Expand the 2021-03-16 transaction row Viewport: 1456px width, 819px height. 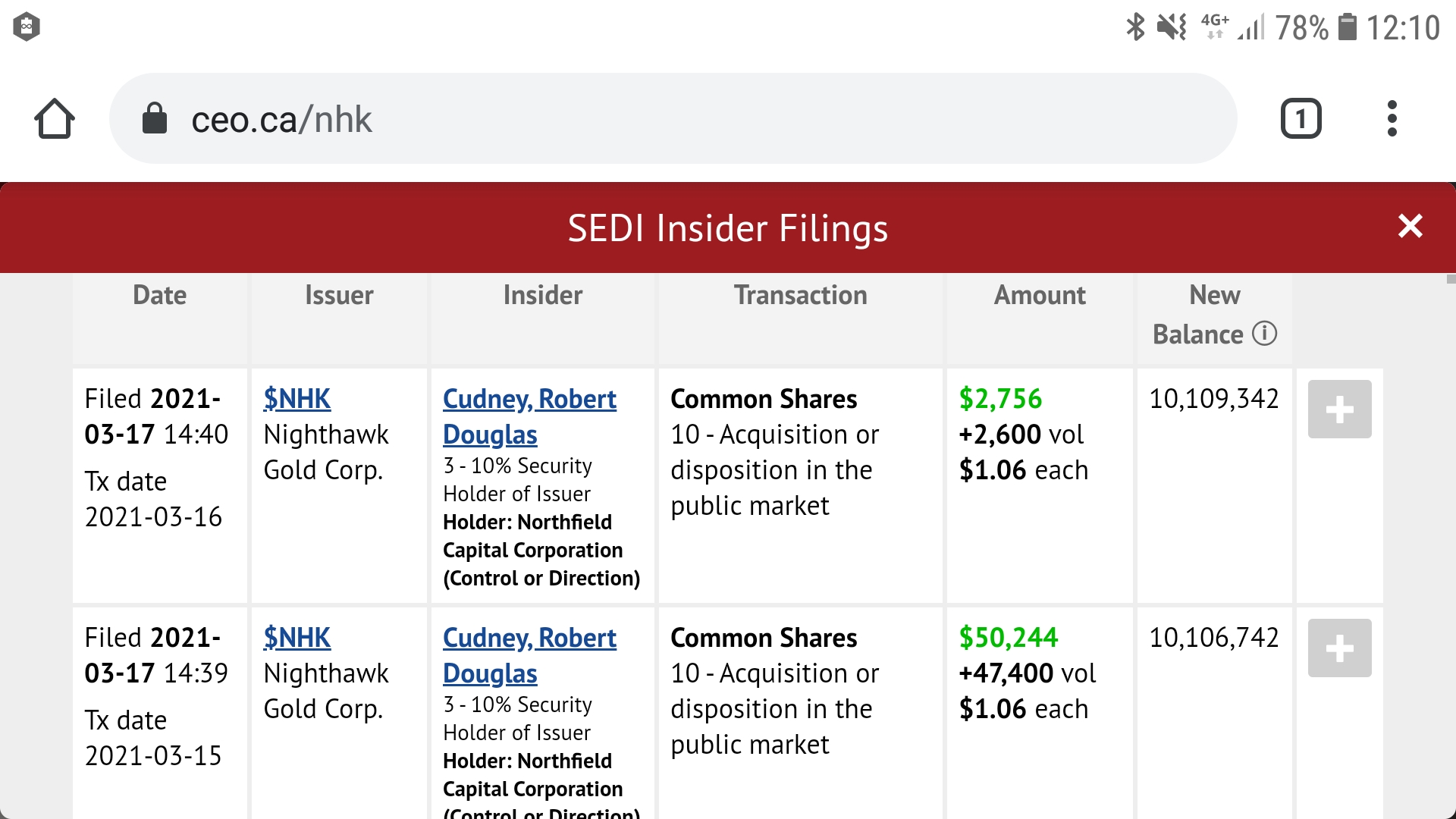tap(1339, 409)
